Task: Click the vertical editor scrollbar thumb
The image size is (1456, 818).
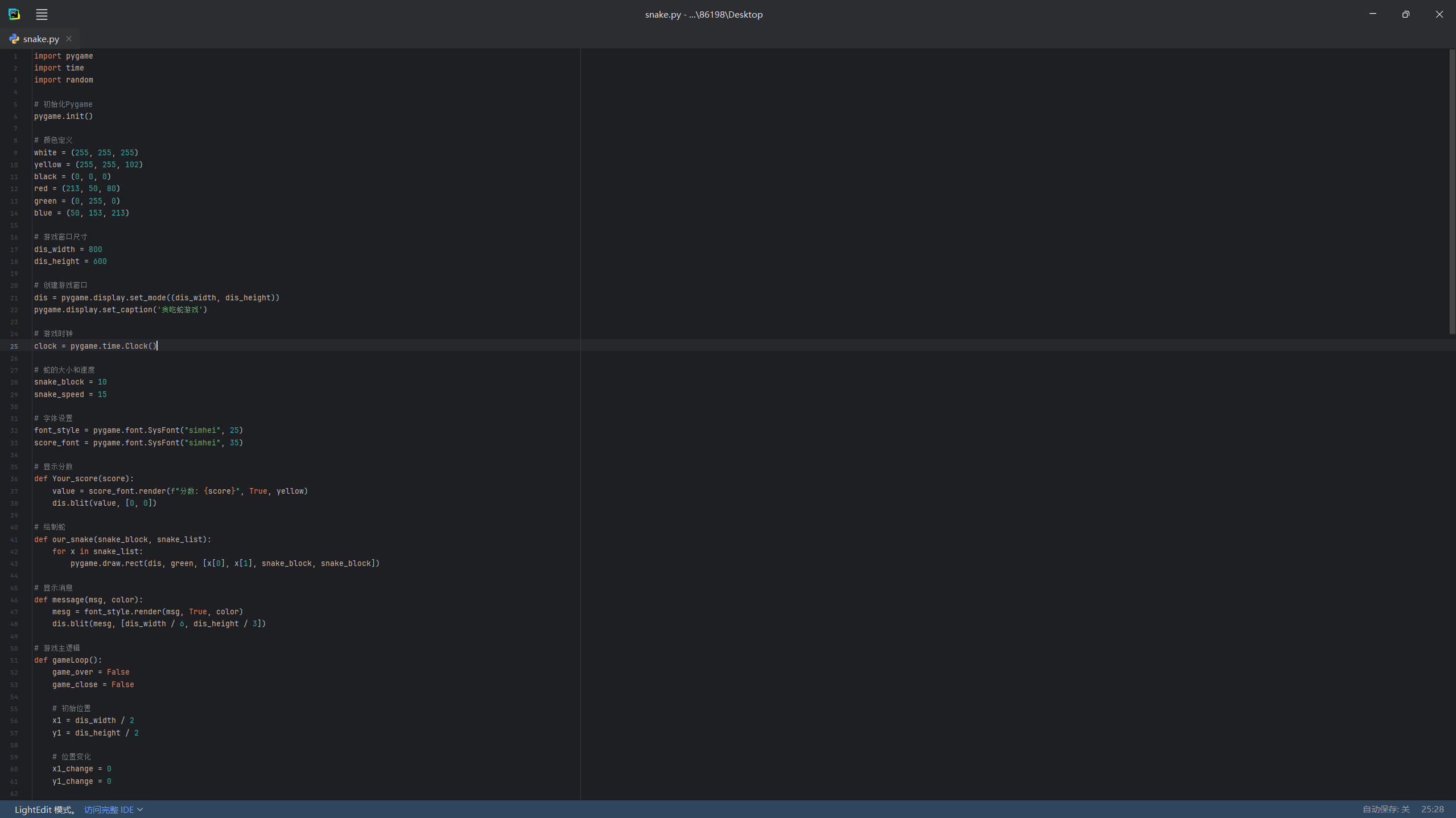Action: point(1451,191)
